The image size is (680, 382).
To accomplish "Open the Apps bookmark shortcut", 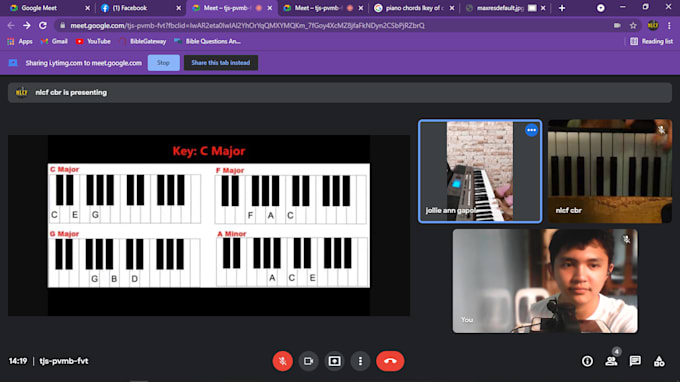I will [x=20, y=41].
